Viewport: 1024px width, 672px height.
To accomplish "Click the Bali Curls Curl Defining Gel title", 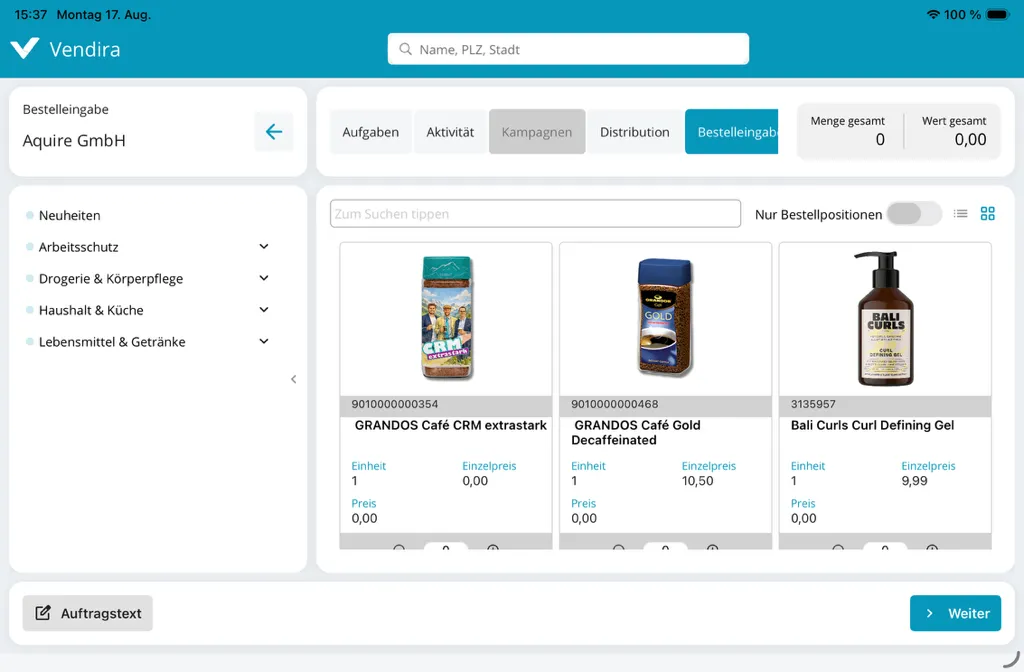I will [x=872, y=425].
